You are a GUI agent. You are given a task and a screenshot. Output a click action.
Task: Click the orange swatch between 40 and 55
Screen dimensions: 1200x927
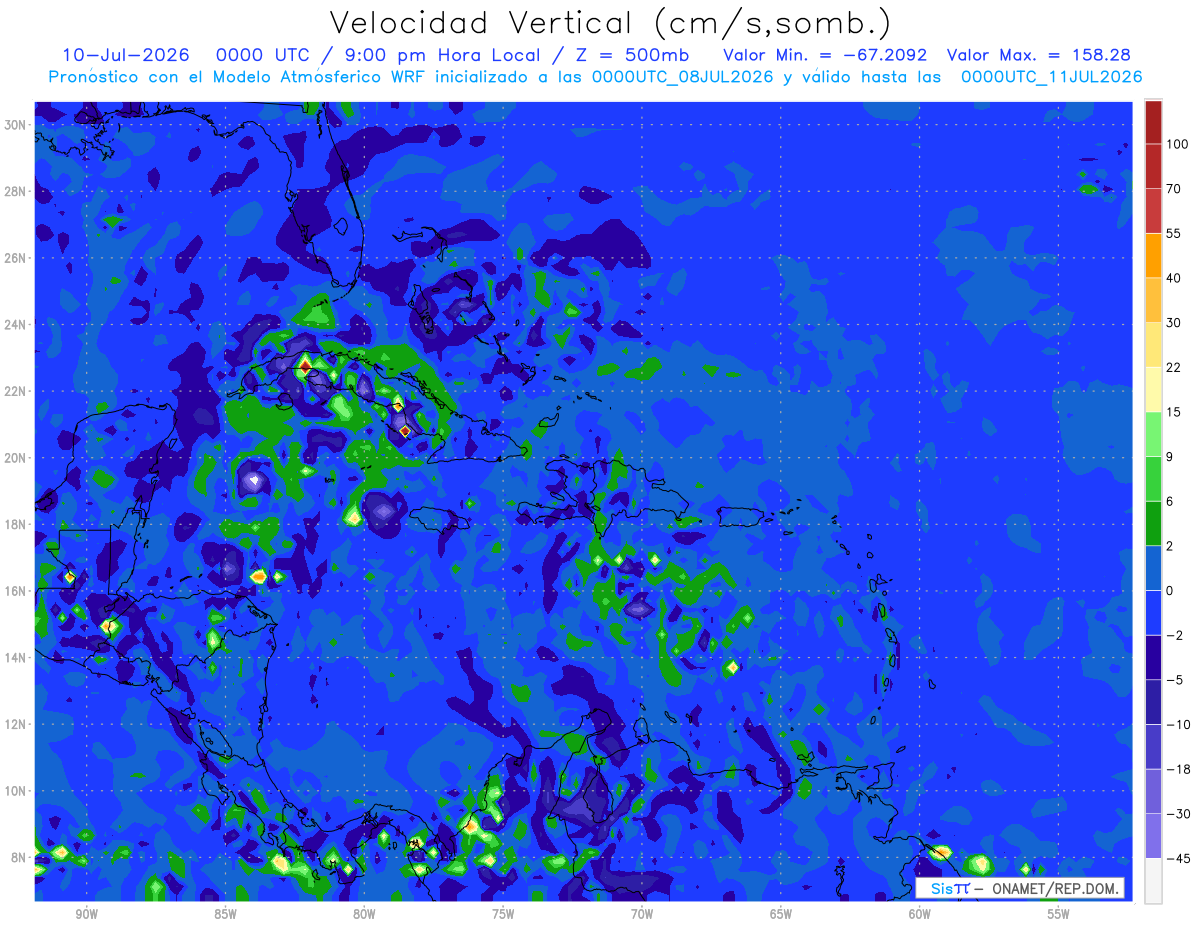(1153, 255)
